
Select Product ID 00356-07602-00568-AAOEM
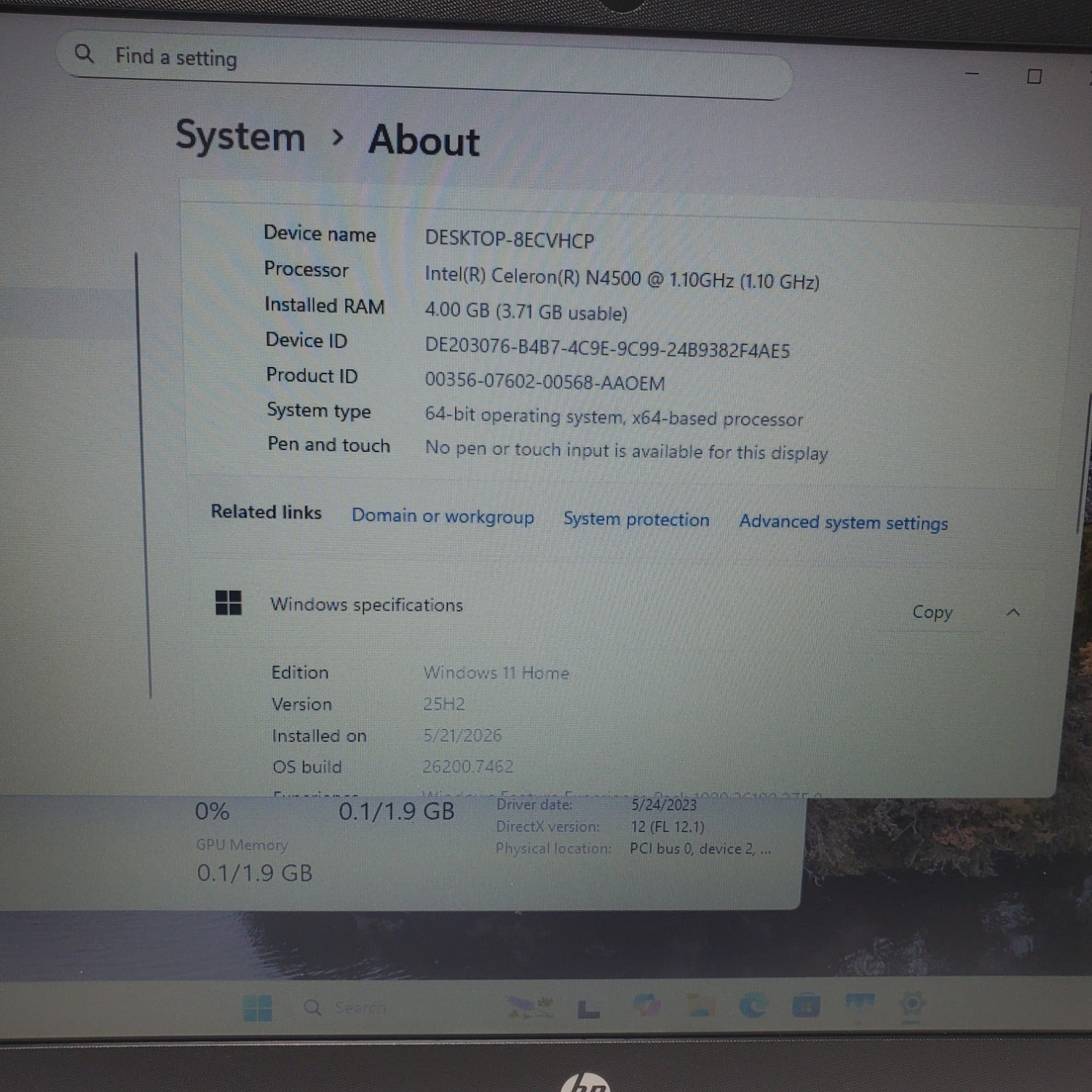coord(545,381)
